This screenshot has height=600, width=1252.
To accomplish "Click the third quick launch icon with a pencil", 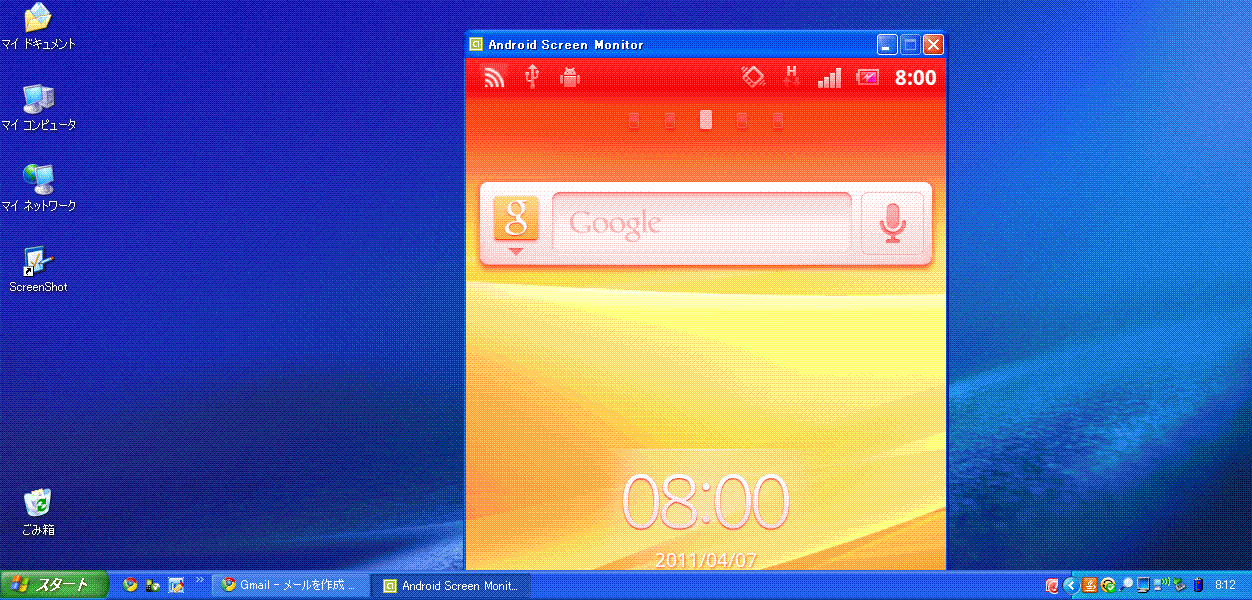I will [x=176, y=585].
